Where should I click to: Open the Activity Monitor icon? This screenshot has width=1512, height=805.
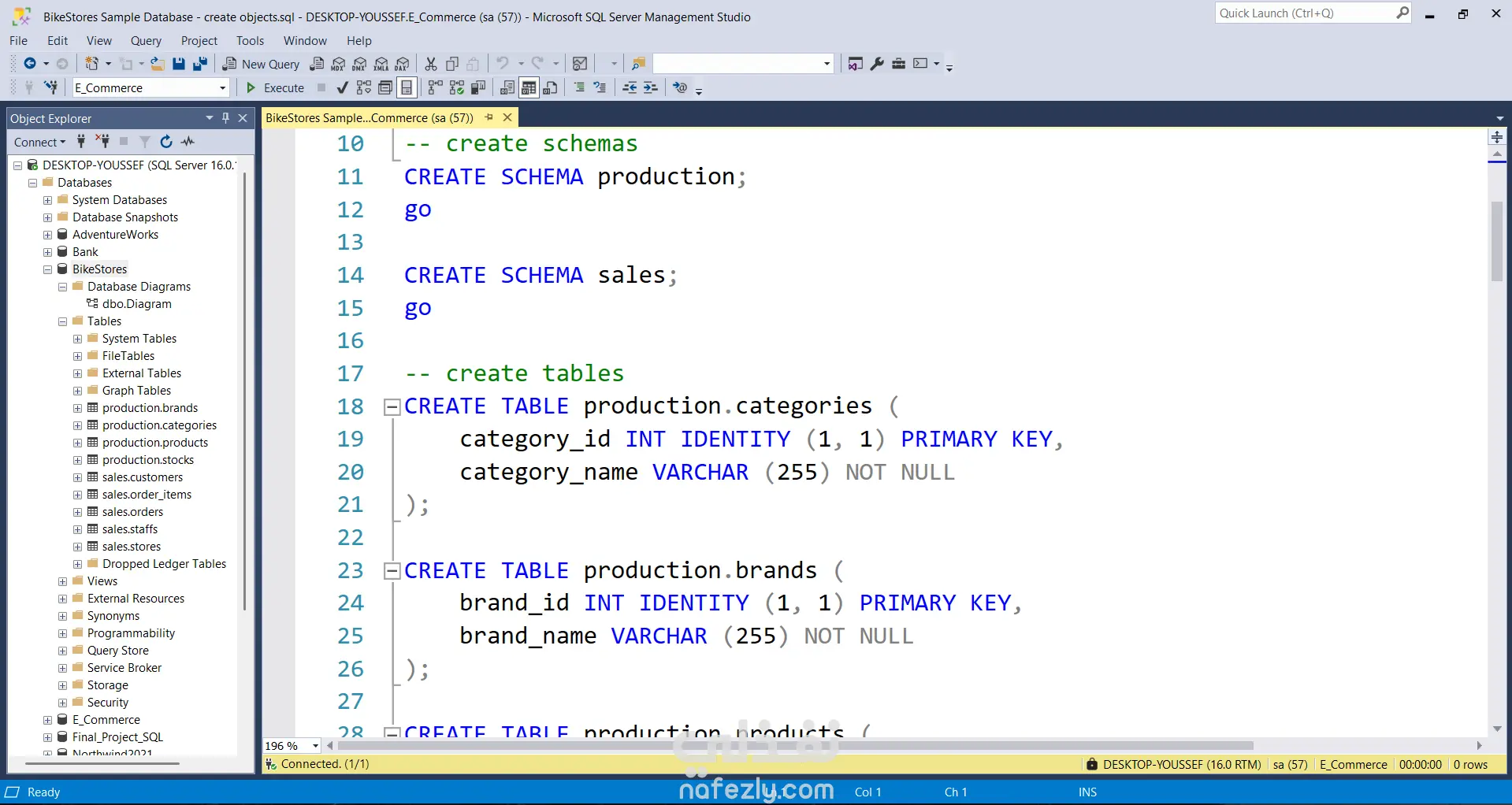tap(580, 64)
